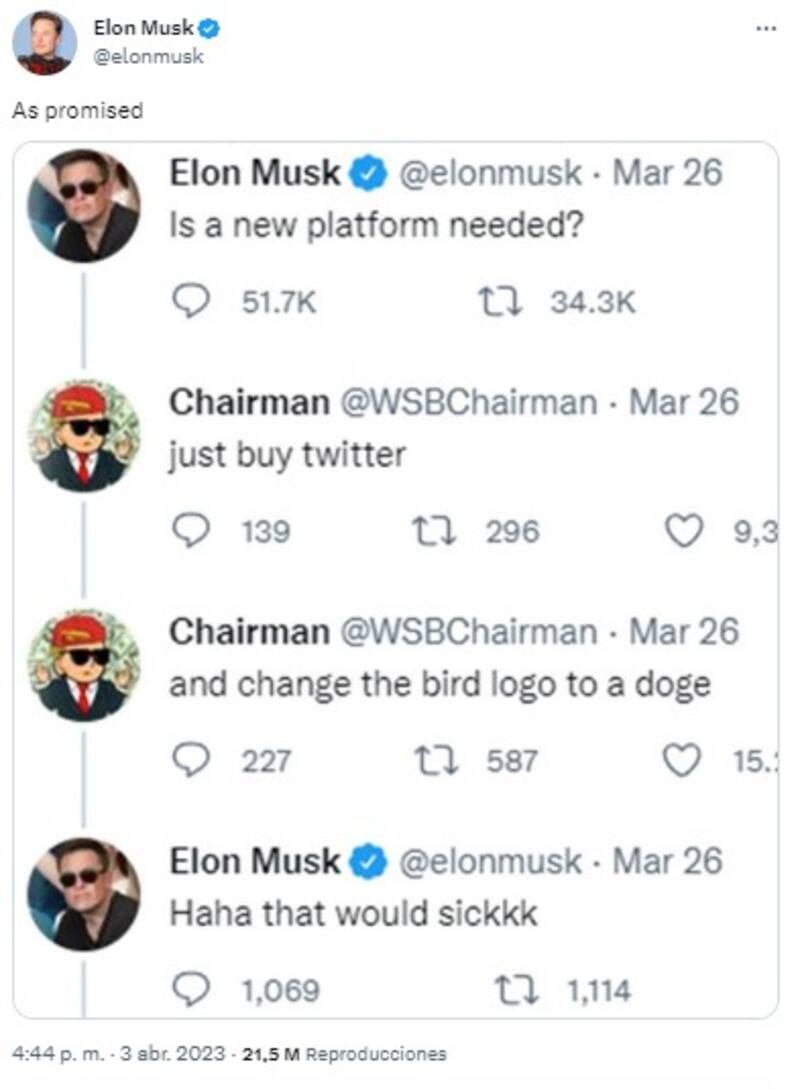Open the three-dot more options menu
The width and height of the screenshot is (800, 1089).
(765, 30)
